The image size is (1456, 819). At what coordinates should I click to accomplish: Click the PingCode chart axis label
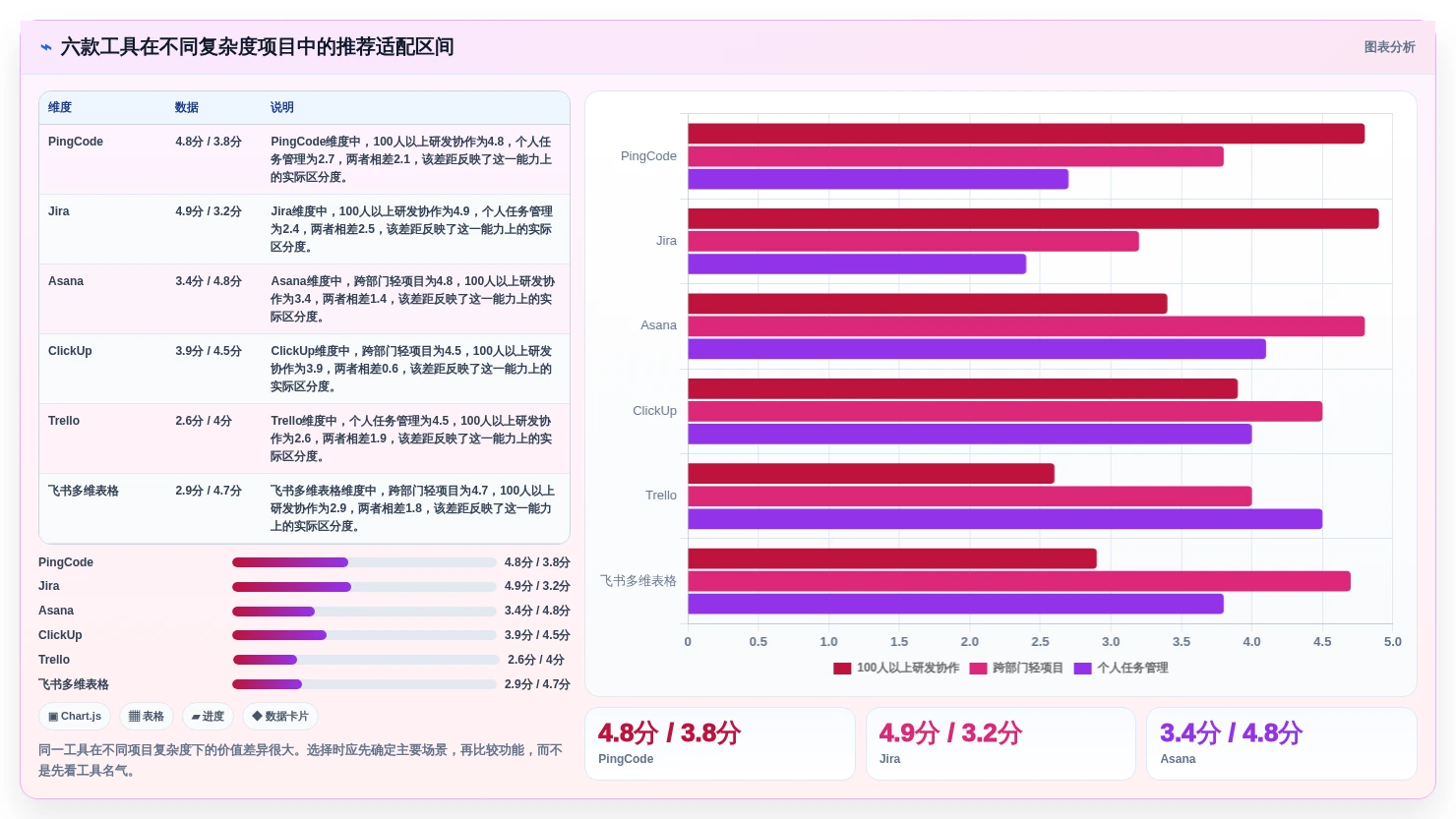(x=648, y=156)
